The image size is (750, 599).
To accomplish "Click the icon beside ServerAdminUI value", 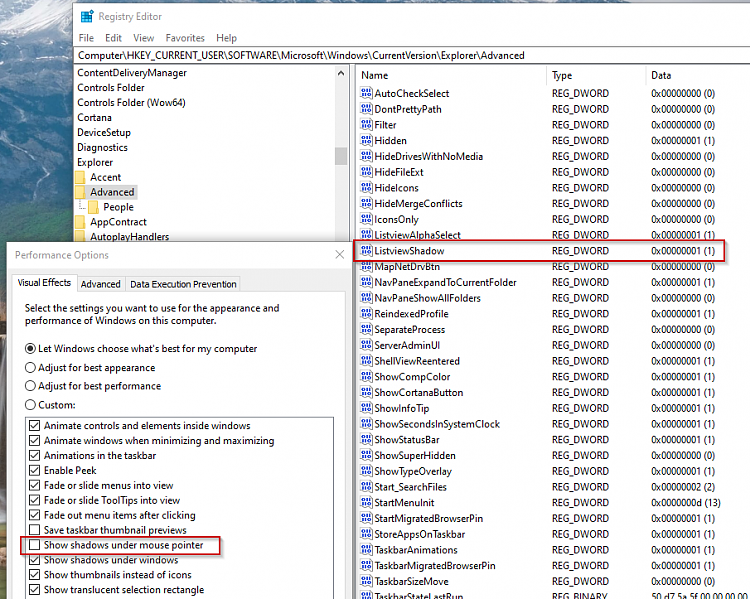I will [366, 345].
